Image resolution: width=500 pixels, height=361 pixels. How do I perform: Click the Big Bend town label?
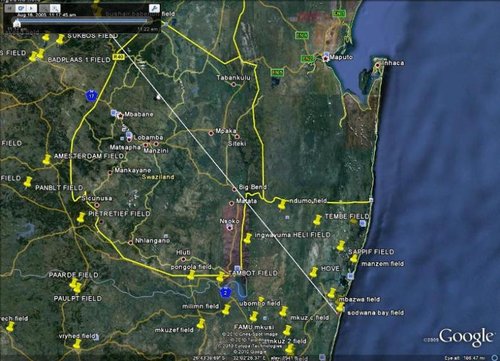coord(252,187)
